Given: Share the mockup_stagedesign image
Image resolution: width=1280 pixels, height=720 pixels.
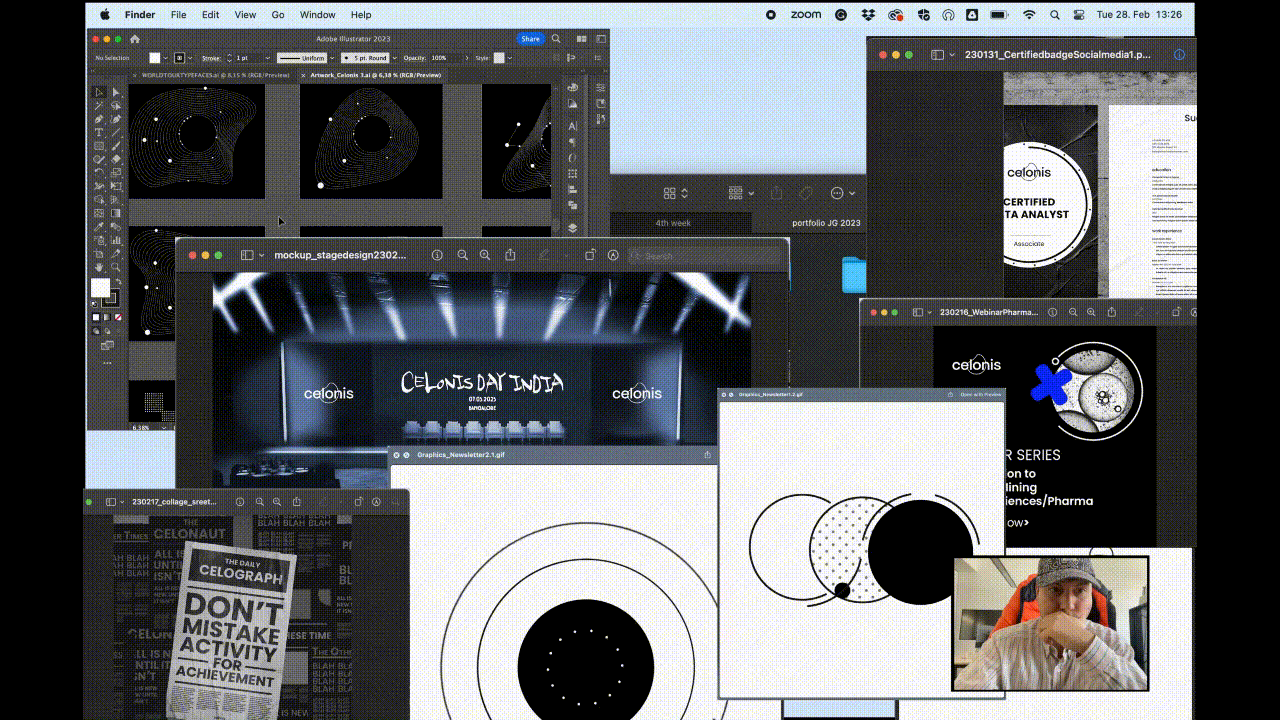Looking at the screenshot, I should tap(510, 255).
